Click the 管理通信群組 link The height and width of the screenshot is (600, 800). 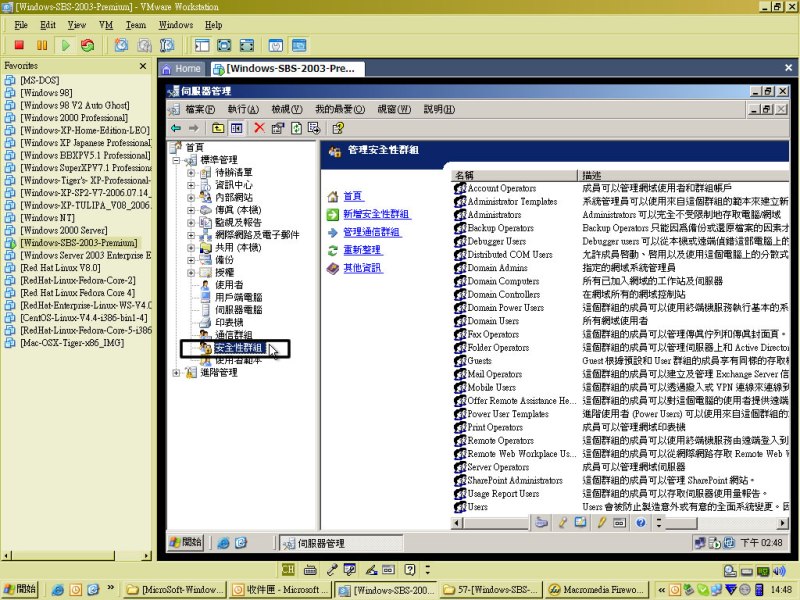click(x=372, y=232)
